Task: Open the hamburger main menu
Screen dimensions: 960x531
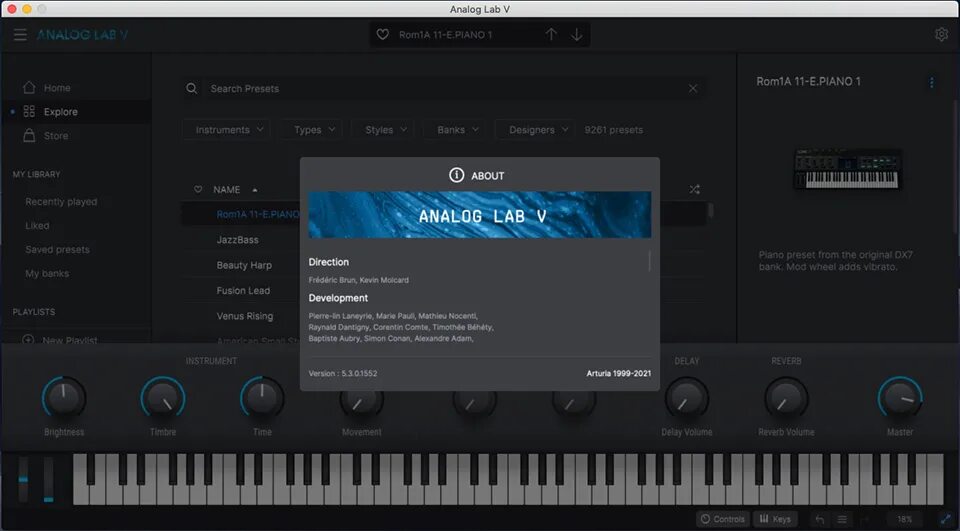Action: coord(20,35)
